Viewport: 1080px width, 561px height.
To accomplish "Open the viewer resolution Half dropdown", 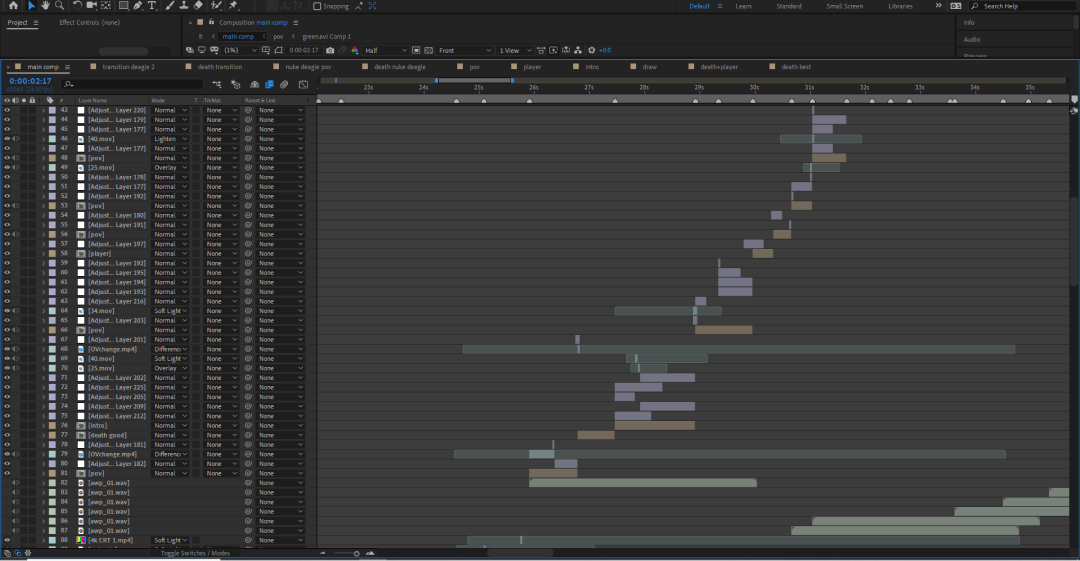I will [x=385, y=50].
